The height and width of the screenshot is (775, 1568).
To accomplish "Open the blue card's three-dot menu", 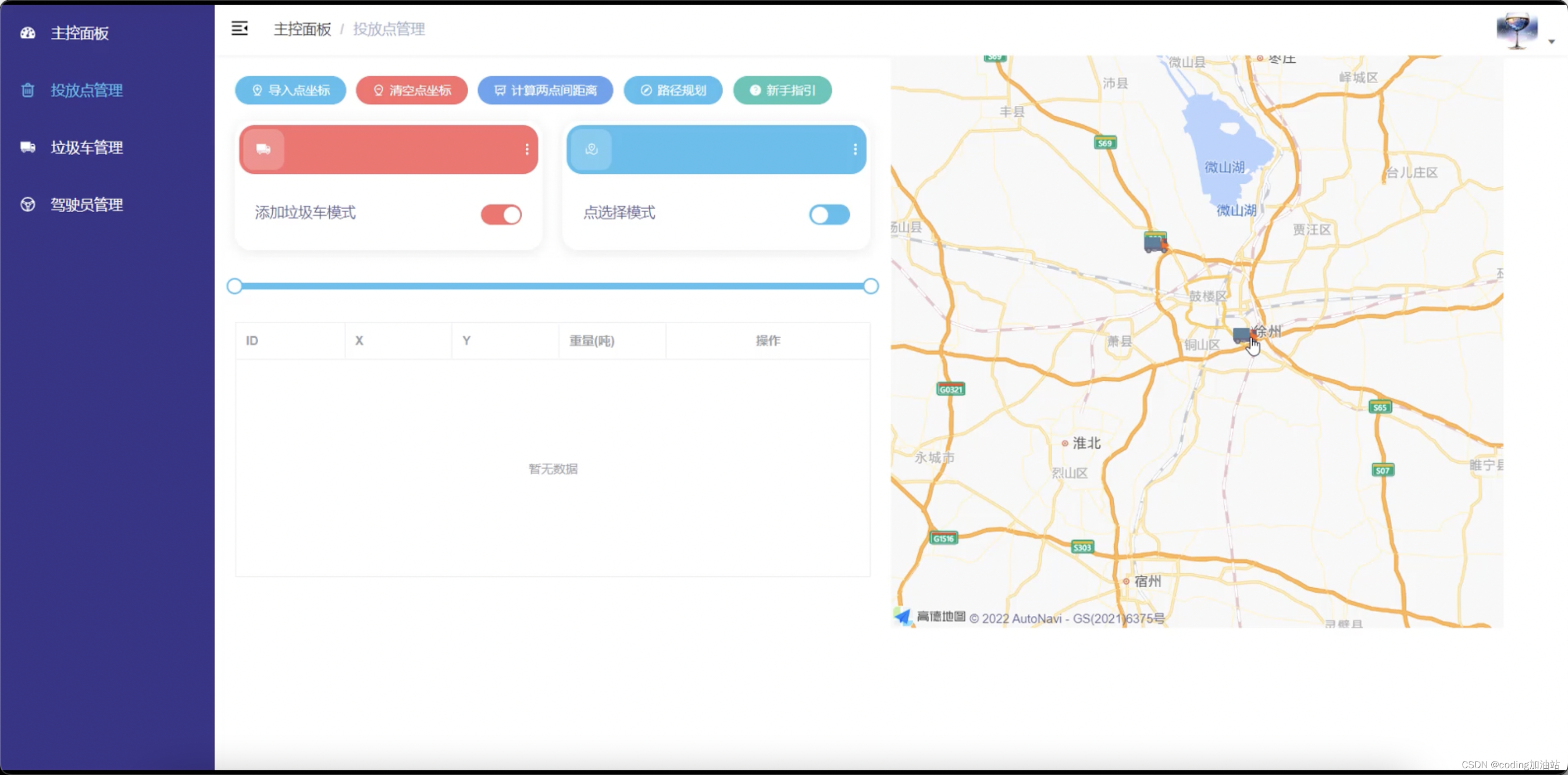I will (x=855, y=149).
